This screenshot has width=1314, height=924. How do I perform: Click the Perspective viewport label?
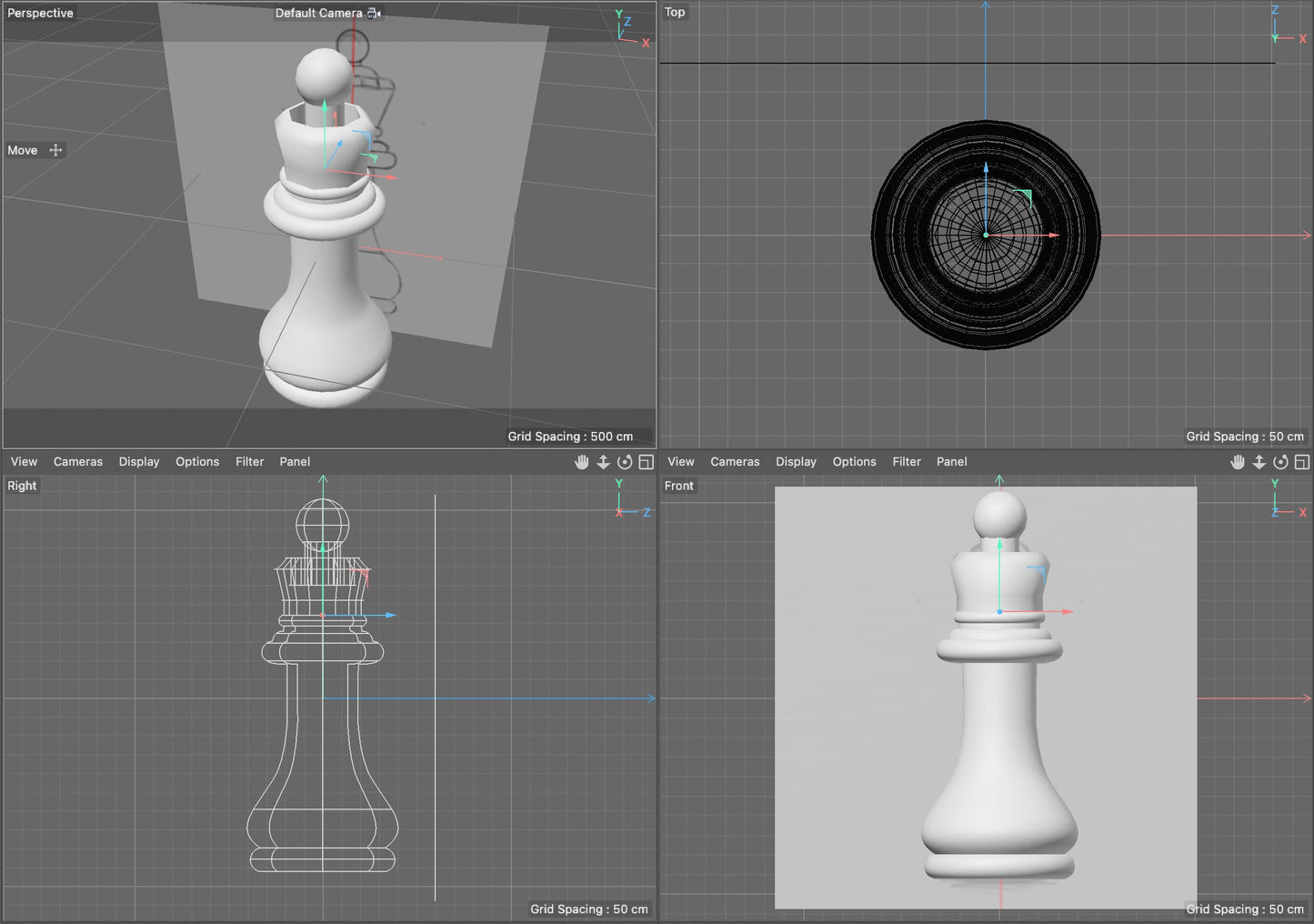tap(40, 13)
